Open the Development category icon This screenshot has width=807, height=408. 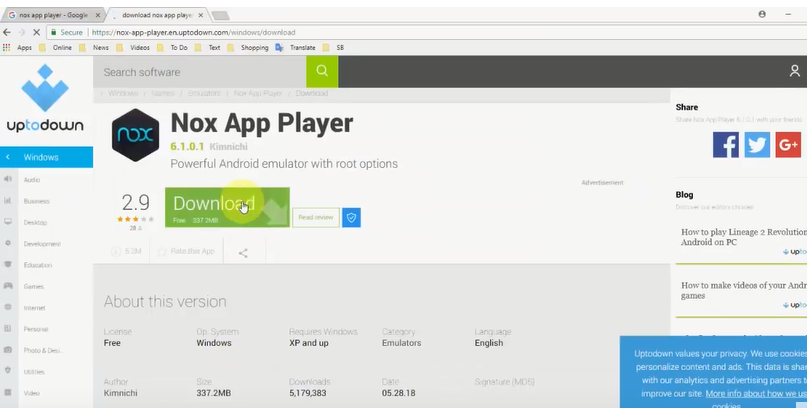coord(8,243)
